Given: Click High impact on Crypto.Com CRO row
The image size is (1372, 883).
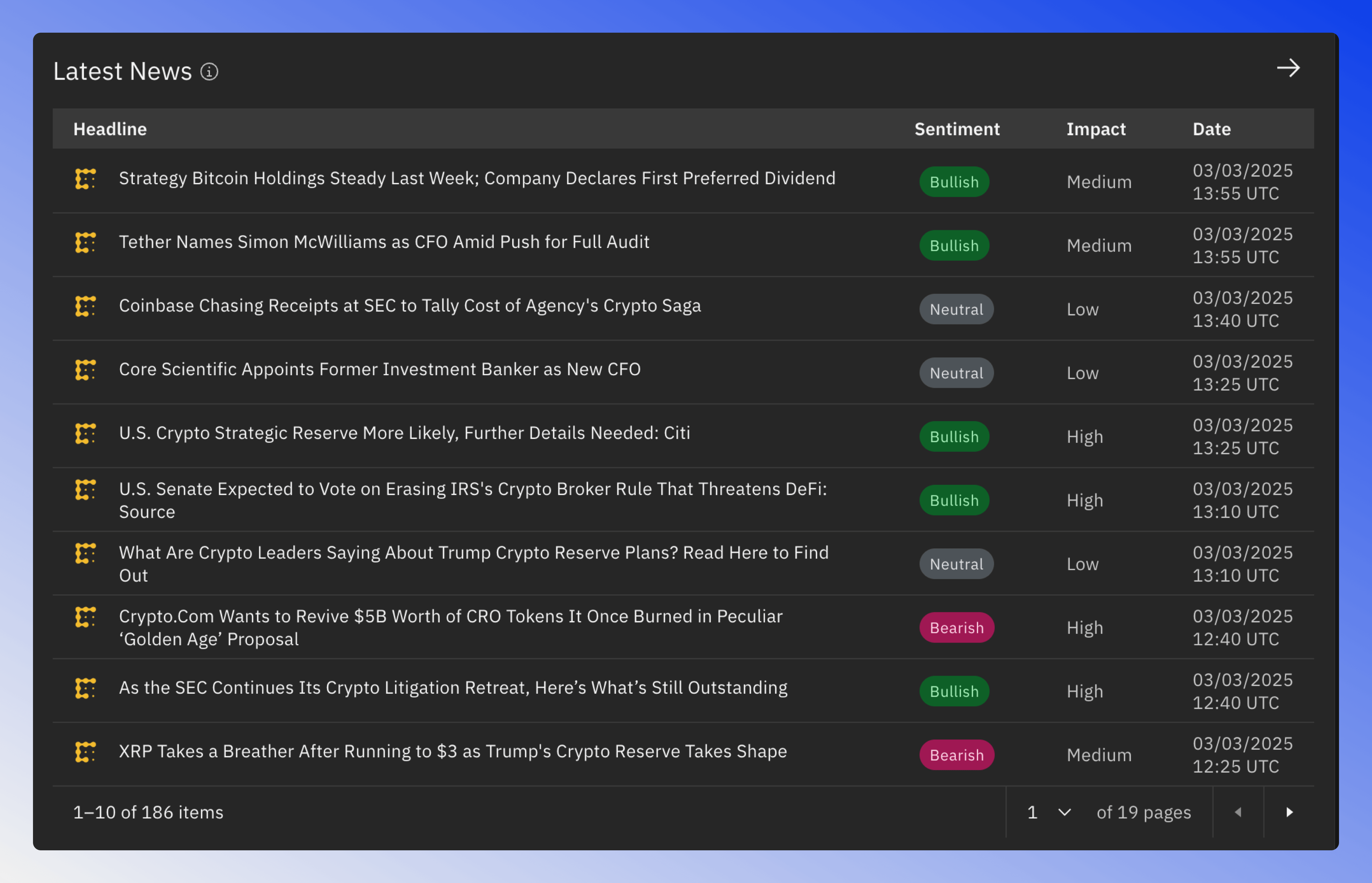Looking at the screenshot, I should pyautogui.click(x=1084, y=628).
